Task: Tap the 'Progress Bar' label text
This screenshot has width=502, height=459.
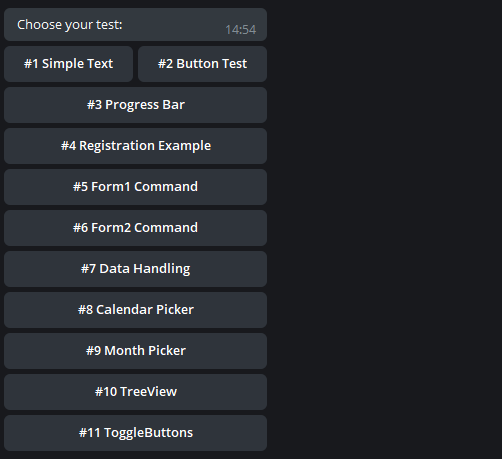Action: click(145, 105)
